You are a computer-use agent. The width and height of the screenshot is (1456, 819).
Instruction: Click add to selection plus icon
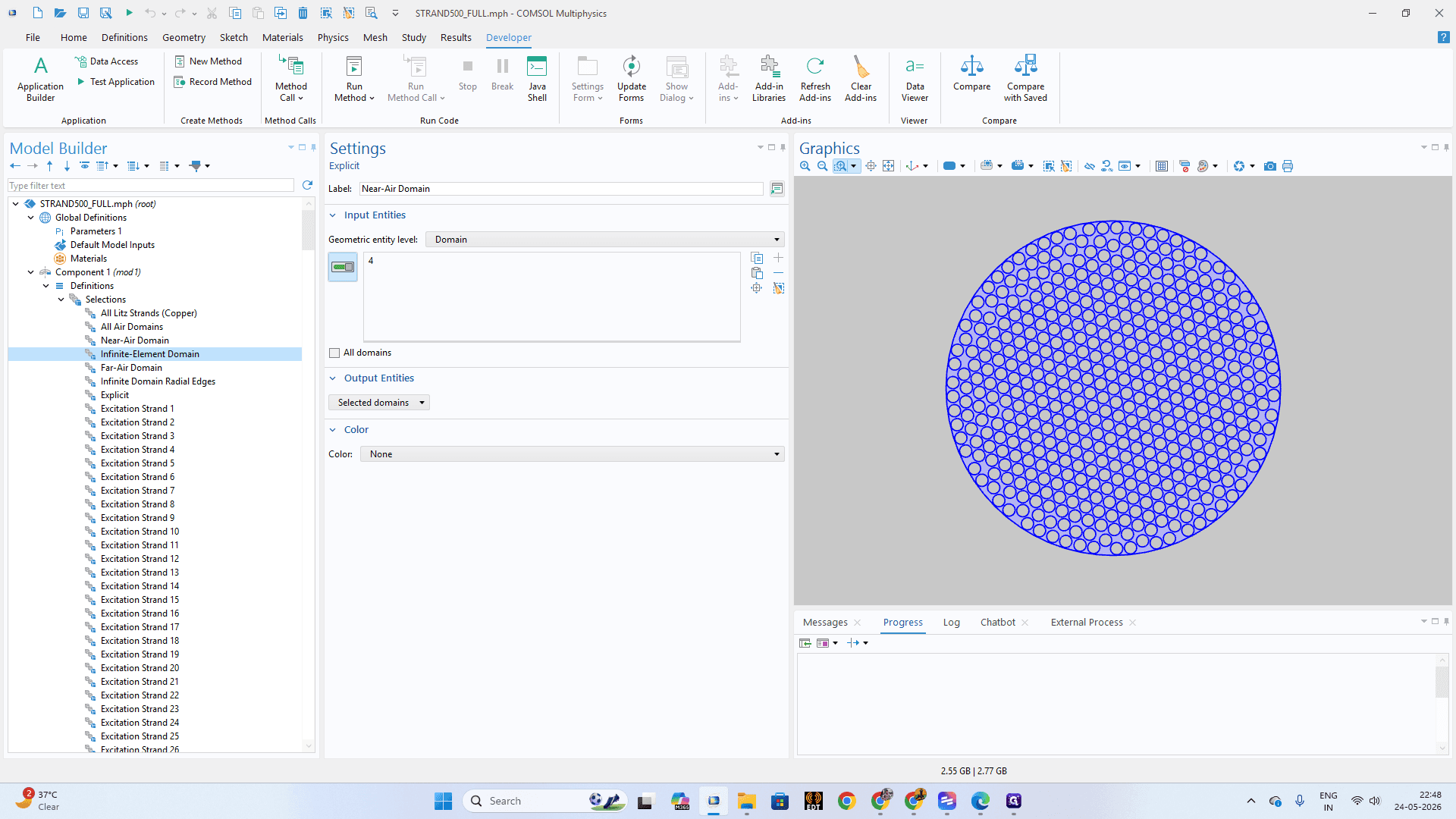tap(778, 258)
